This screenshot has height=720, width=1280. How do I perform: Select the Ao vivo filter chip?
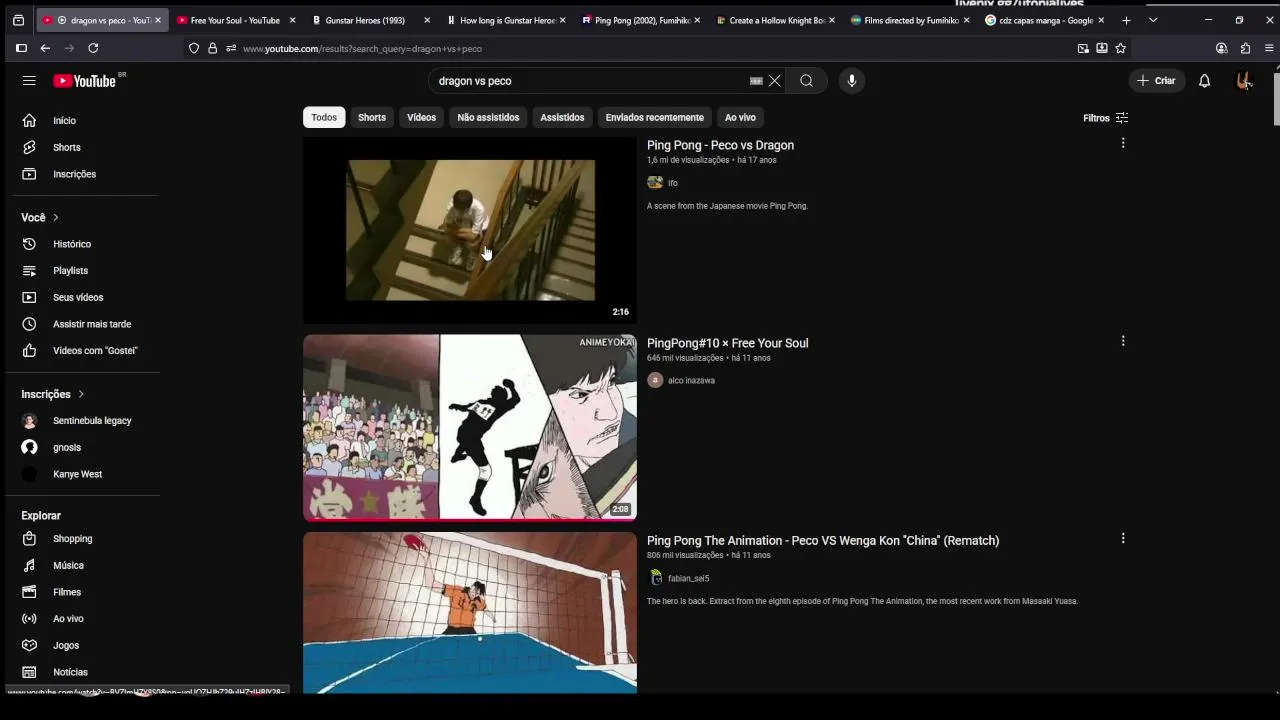coord(740,118)
